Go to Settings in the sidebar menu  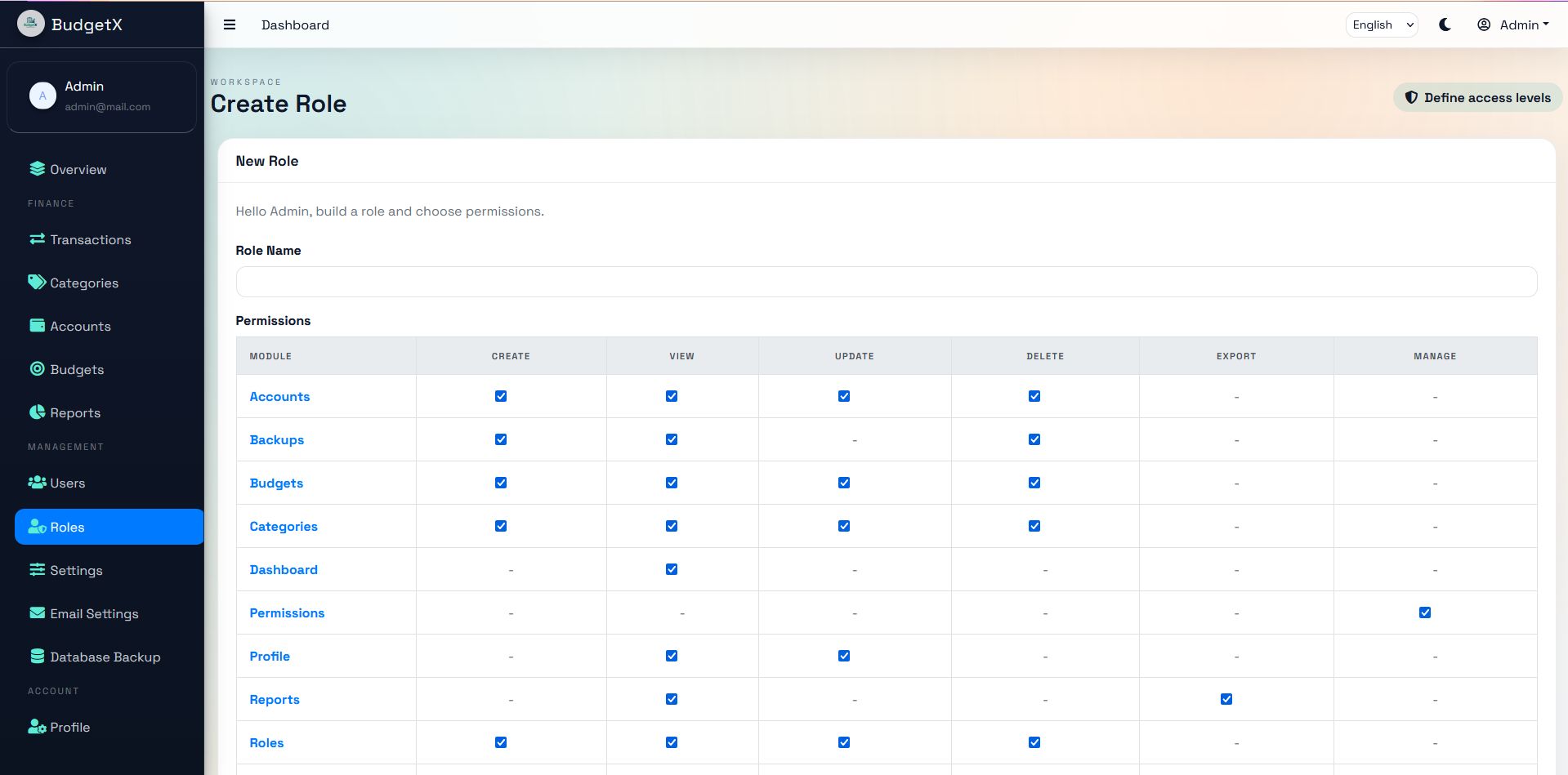click(x=75, y=570)
